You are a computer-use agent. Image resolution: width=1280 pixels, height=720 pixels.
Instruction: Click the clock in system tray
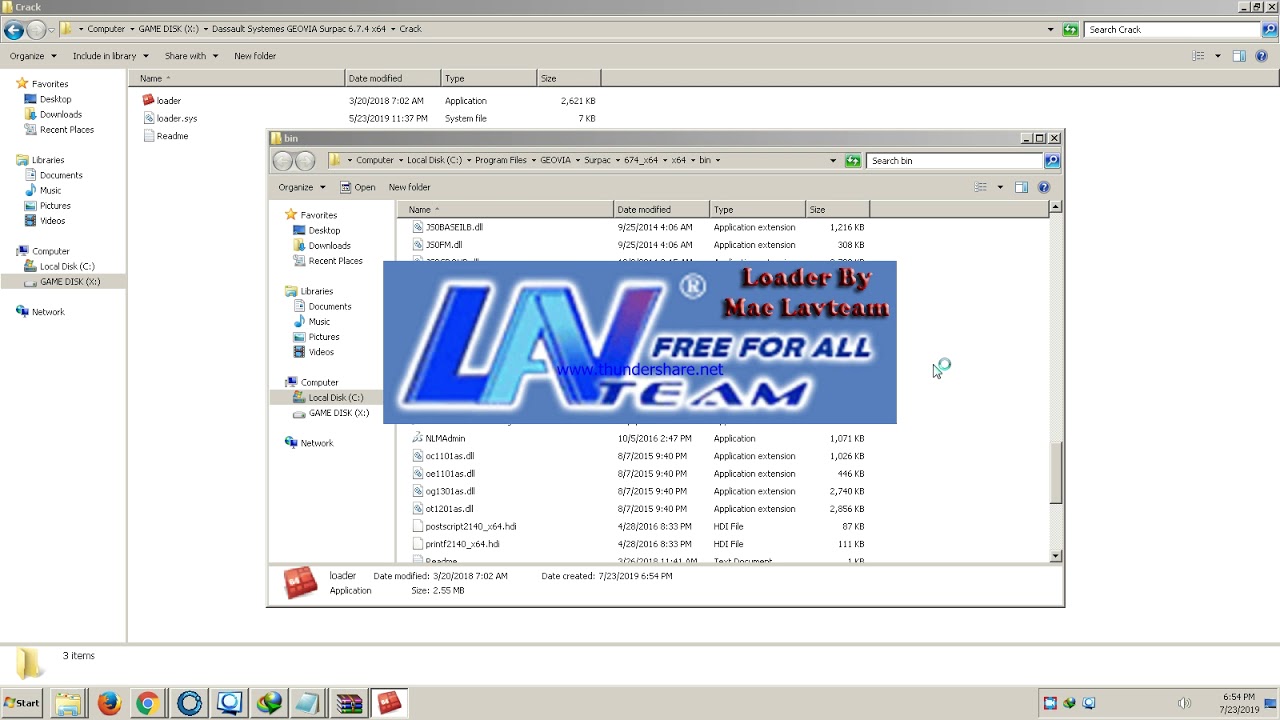[1239, 703]
